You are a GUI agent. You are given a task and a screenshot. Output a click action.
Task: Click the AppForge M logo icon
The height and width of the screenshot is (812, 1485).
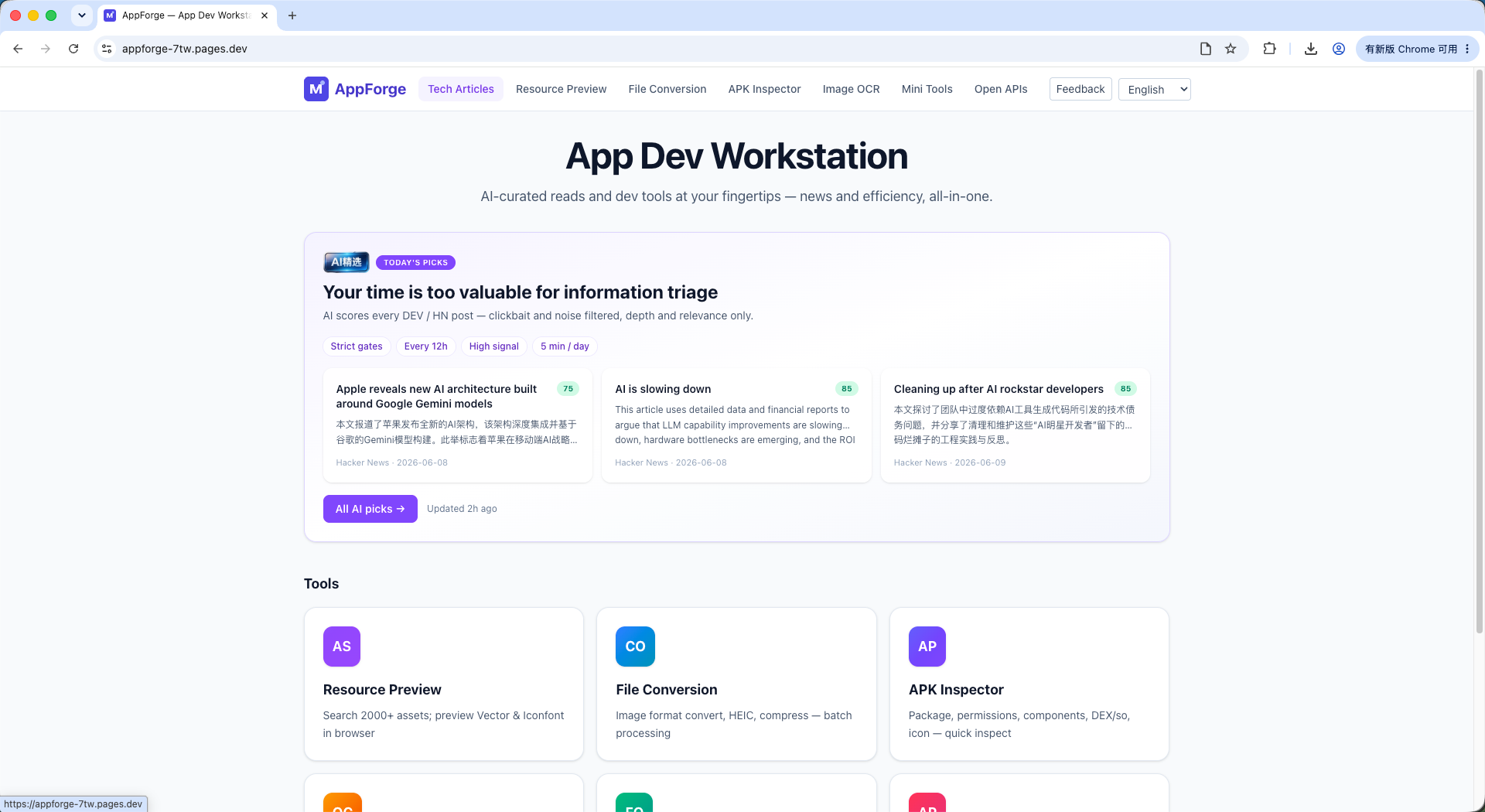tap(316, 89)
